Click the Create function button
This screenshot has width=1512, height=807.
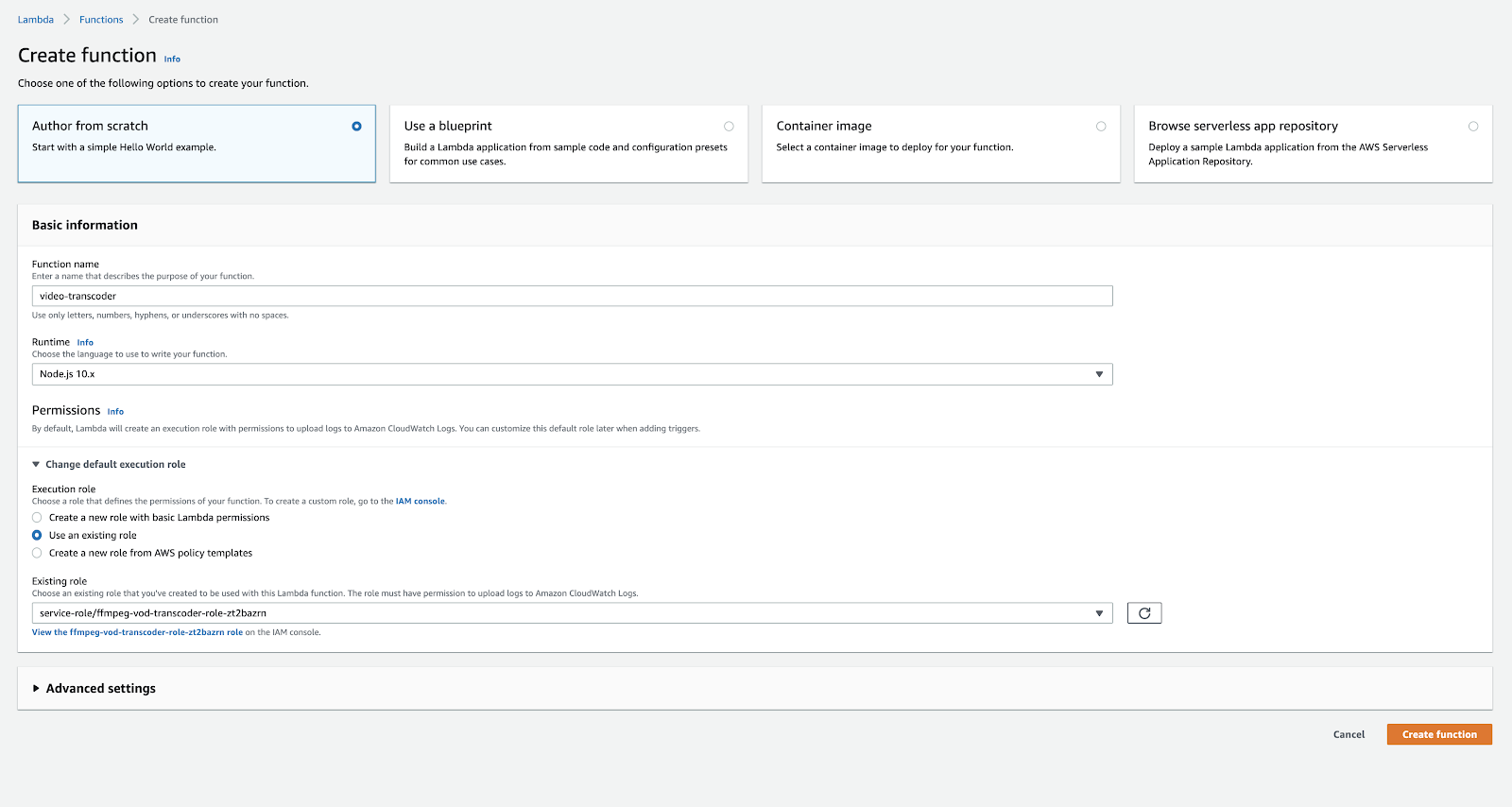[1439, 734]
